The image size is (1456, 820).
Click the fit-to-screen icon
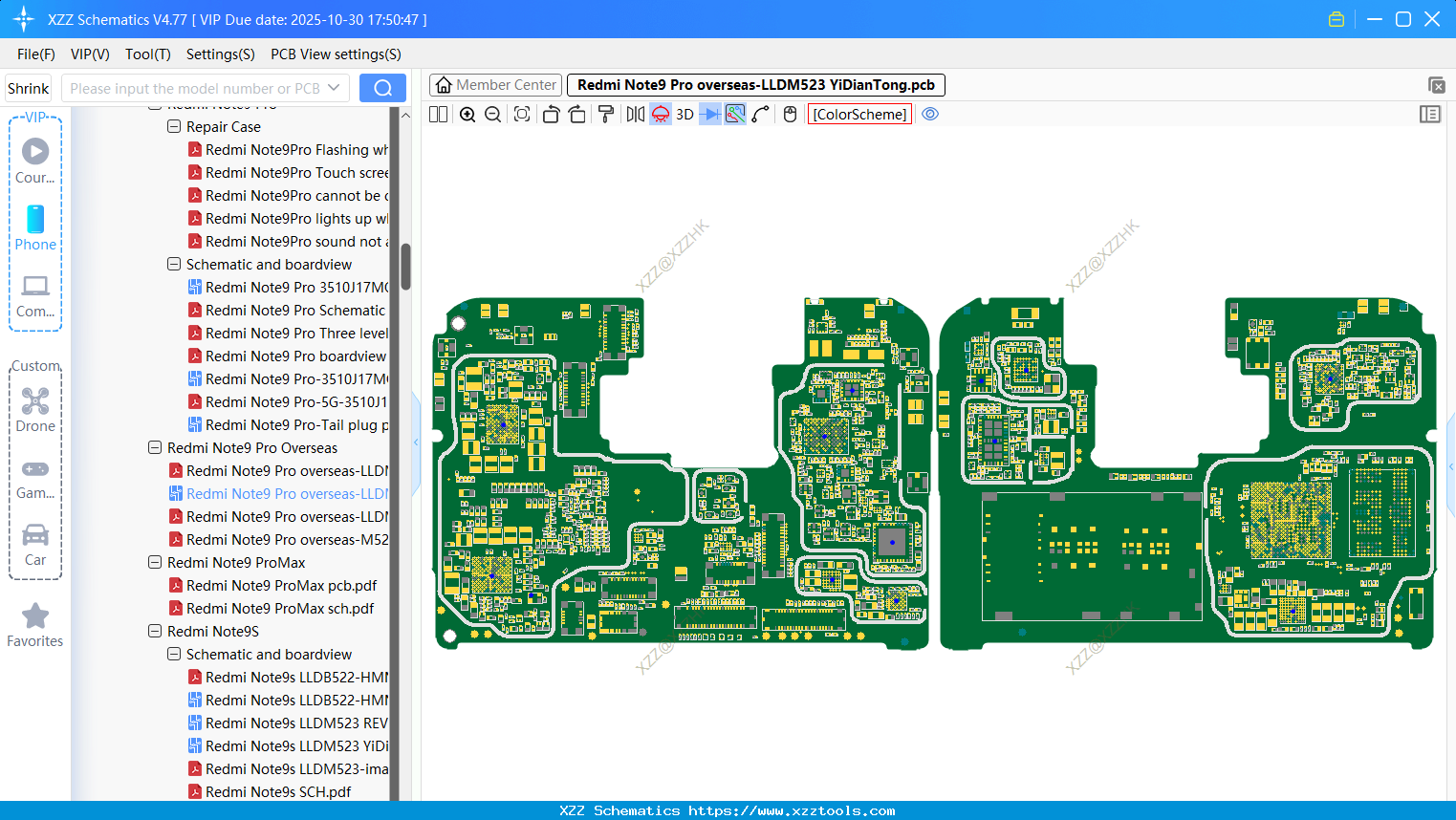522,115
